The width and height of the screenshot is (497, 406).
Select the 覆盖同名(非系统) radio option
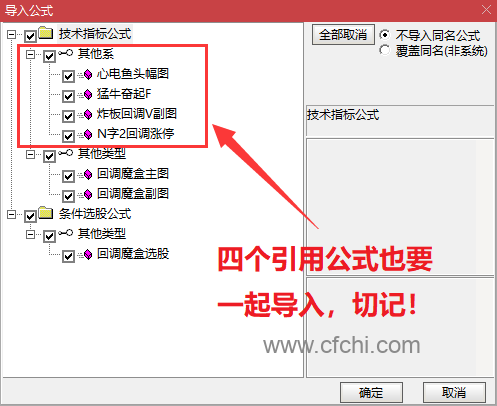384,50
